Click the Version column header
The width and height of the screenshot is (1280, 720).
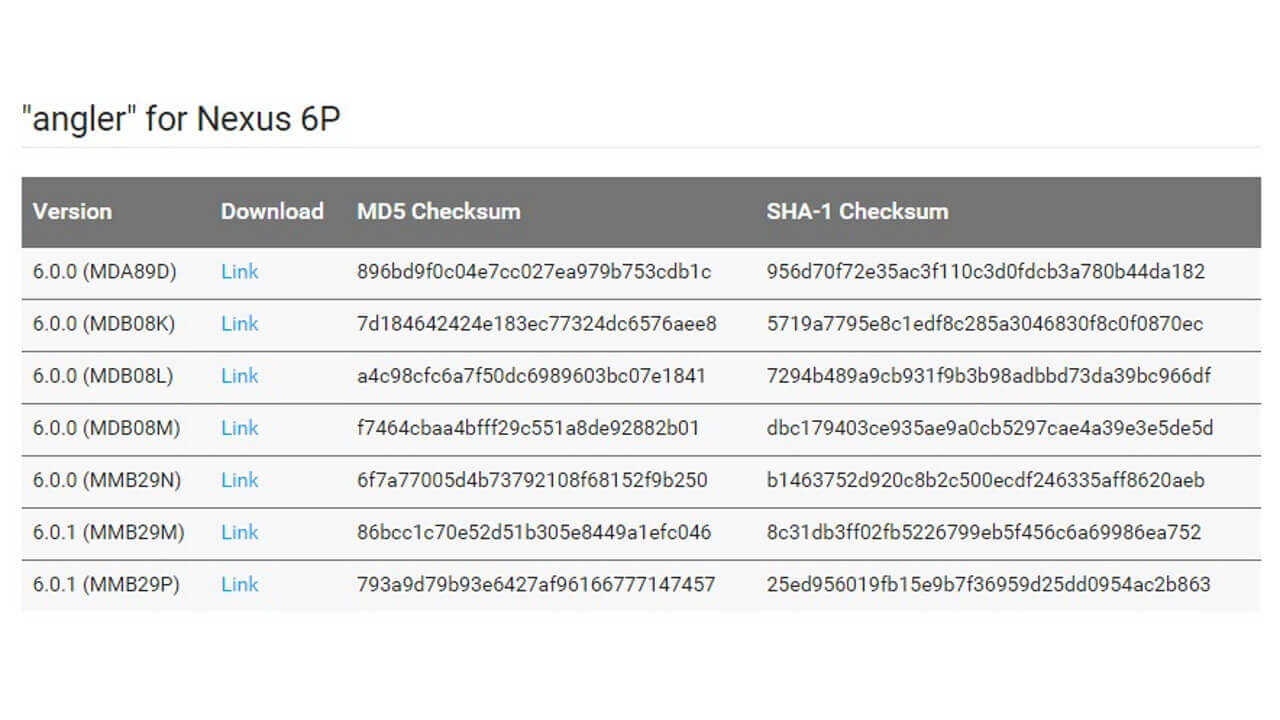coord(72,211)
